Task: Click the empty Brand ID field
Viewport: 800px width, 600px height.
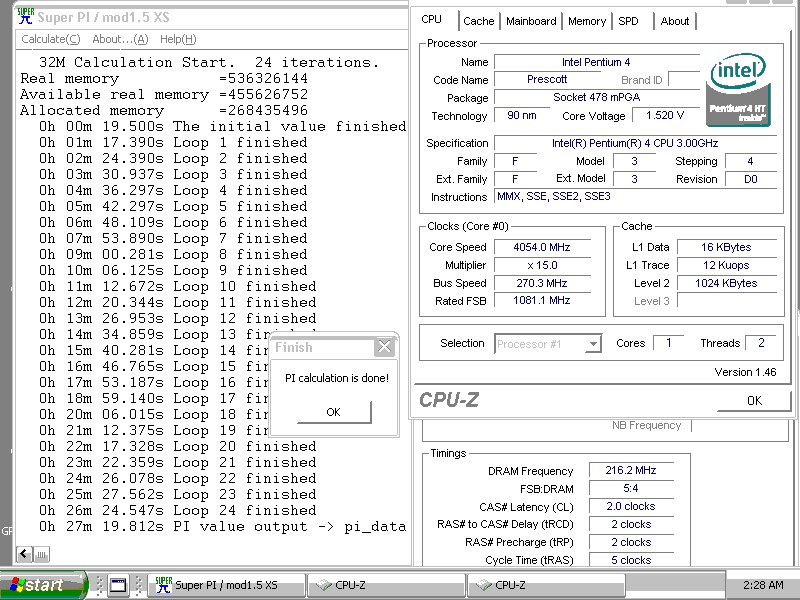Action: point(684,80)
